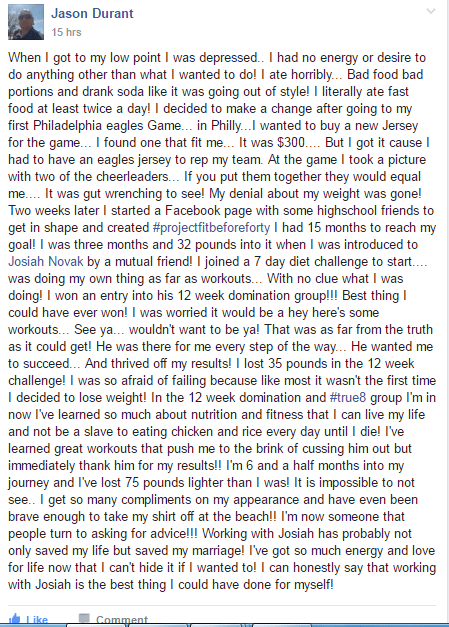Click the thumbs-up Like icon
Screen dimensions: 449x627
click(x=14, y=619)
